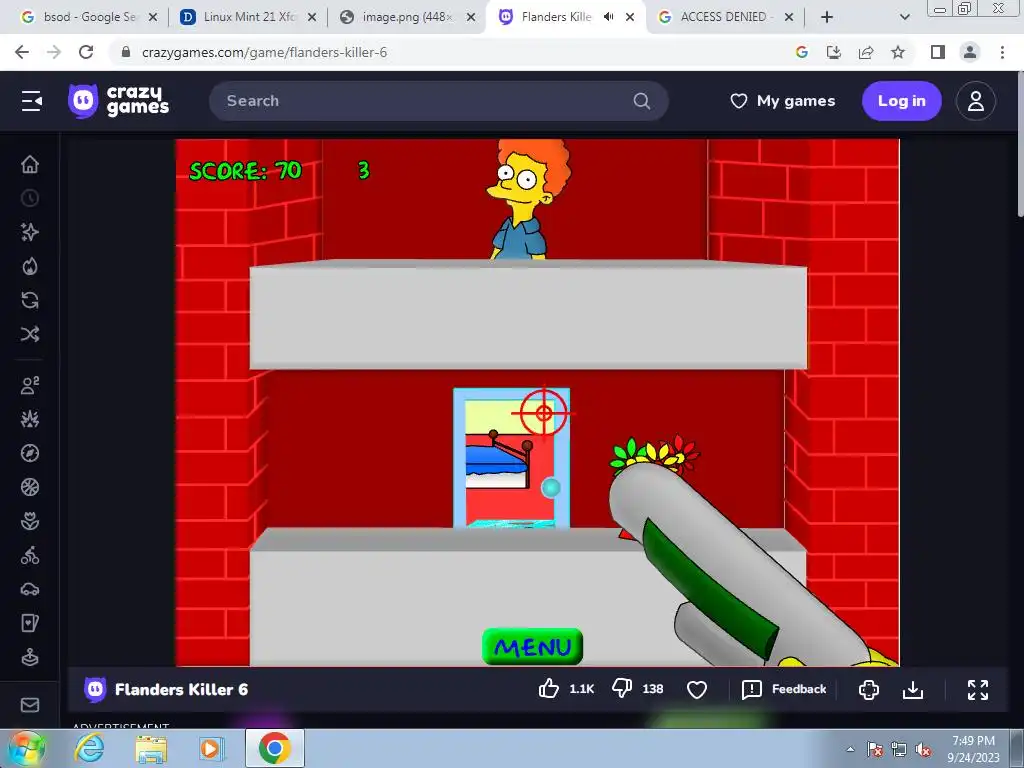This screenshot has width=1024, height=768.
Task: Share this page from address bar
Action: click(x=866, y=52)
